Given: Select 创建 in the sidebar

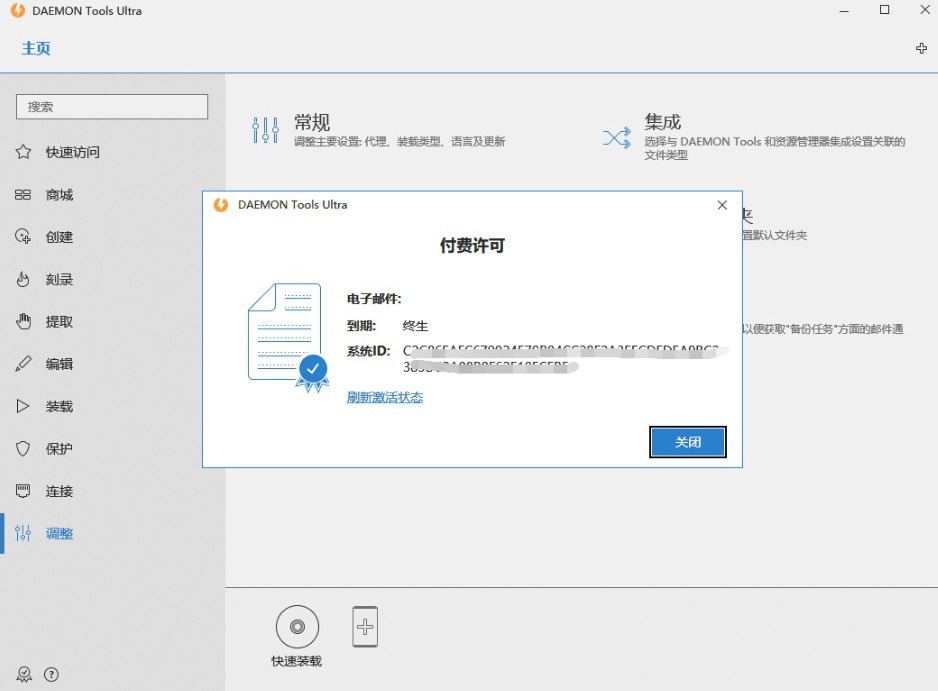Looking at the screenshot, I should [59, 237].
